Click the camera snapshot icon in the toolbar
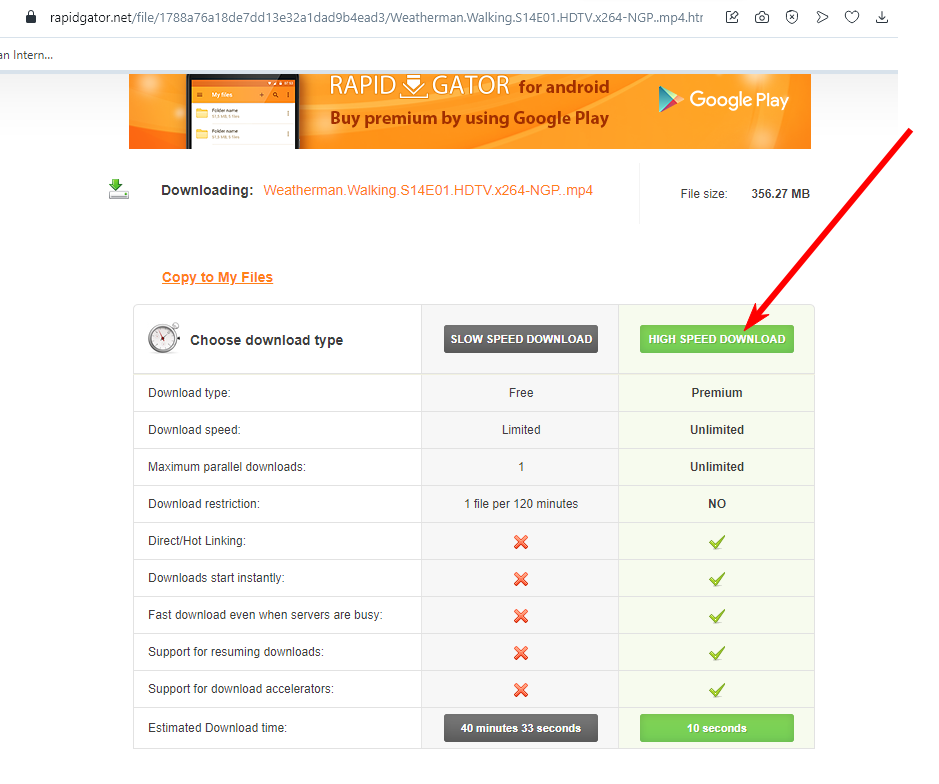 [x=762, y=17]
